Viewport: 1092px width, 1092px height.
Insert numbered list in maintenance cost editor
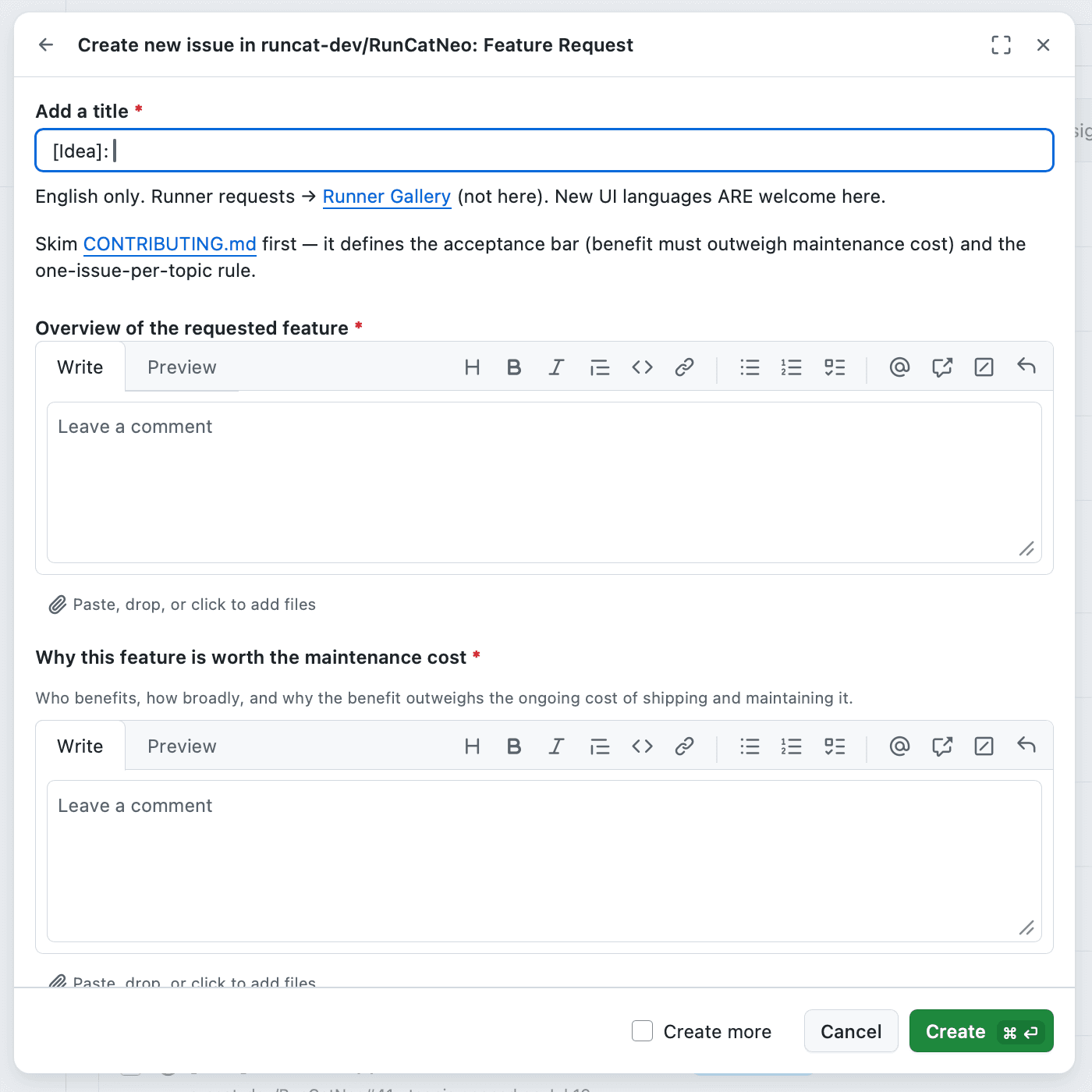[x=792, y=746]
